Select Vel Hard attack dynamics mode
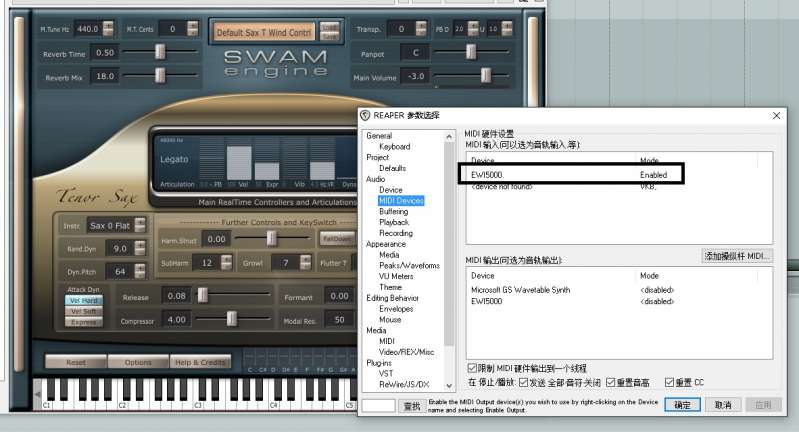The image size is (799, 438). pyautogui.click(x=82, y=300)
